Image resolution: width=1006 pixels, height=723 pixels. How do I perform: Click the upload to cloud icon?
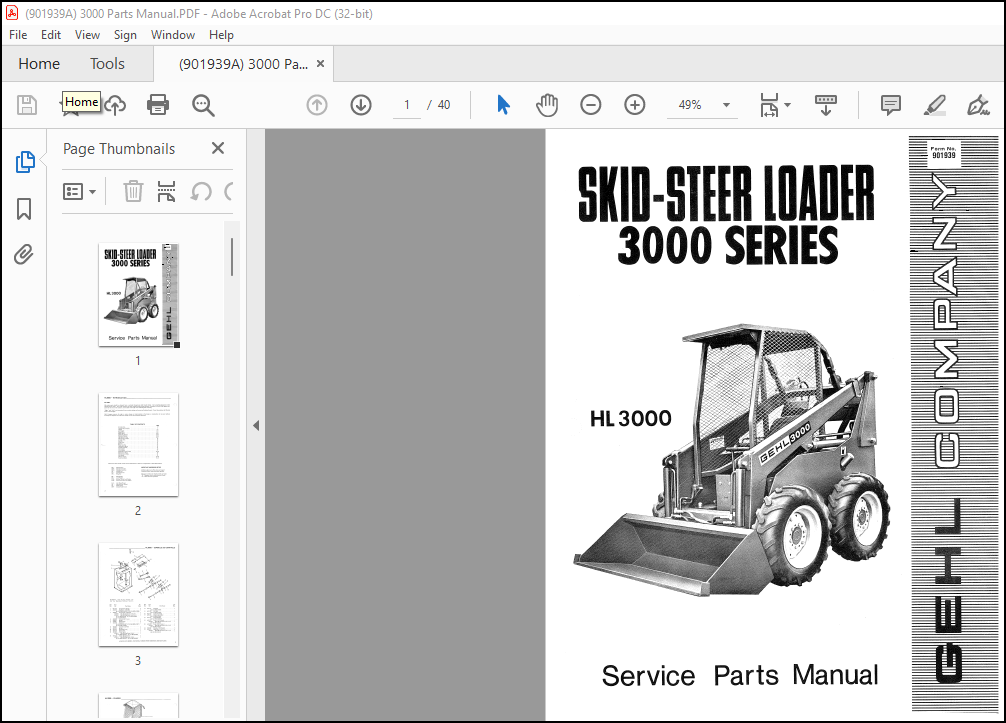click(115, 105)
